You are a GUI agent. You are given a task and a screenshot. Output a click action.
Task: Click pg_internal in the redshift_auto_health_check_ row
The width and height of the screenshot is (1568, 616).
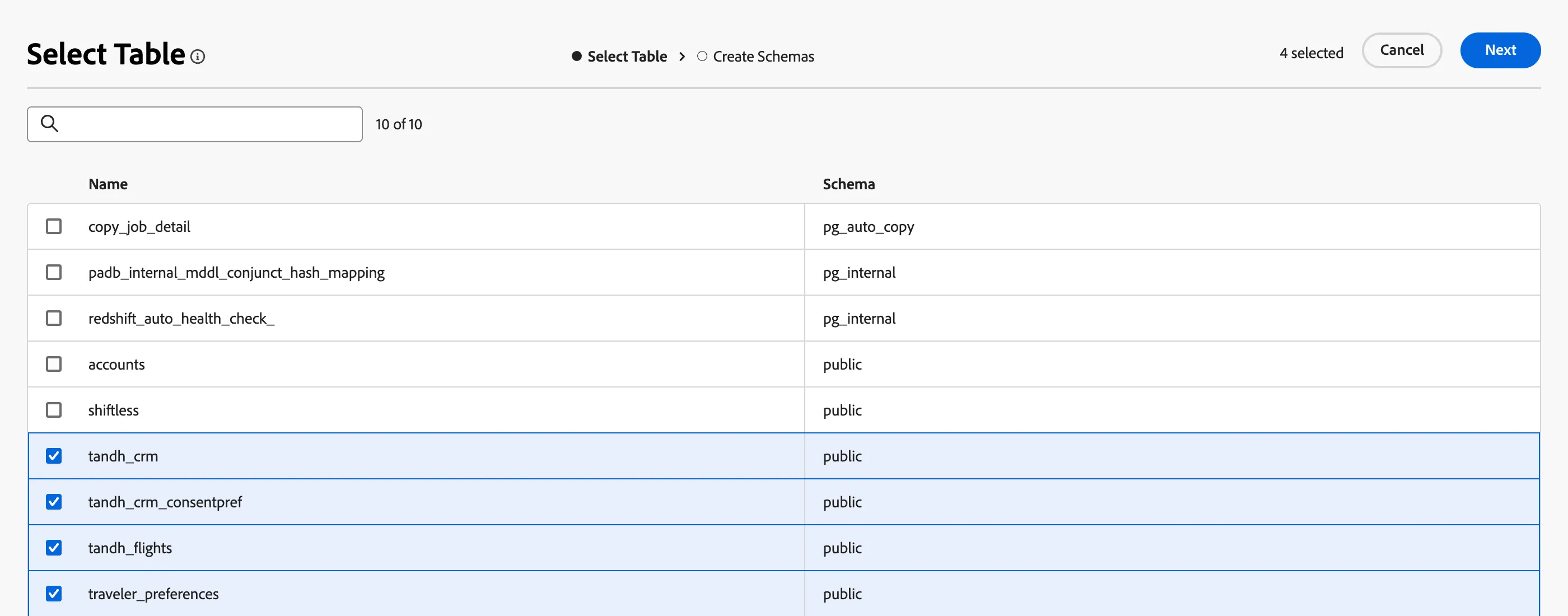pos(859,319)
